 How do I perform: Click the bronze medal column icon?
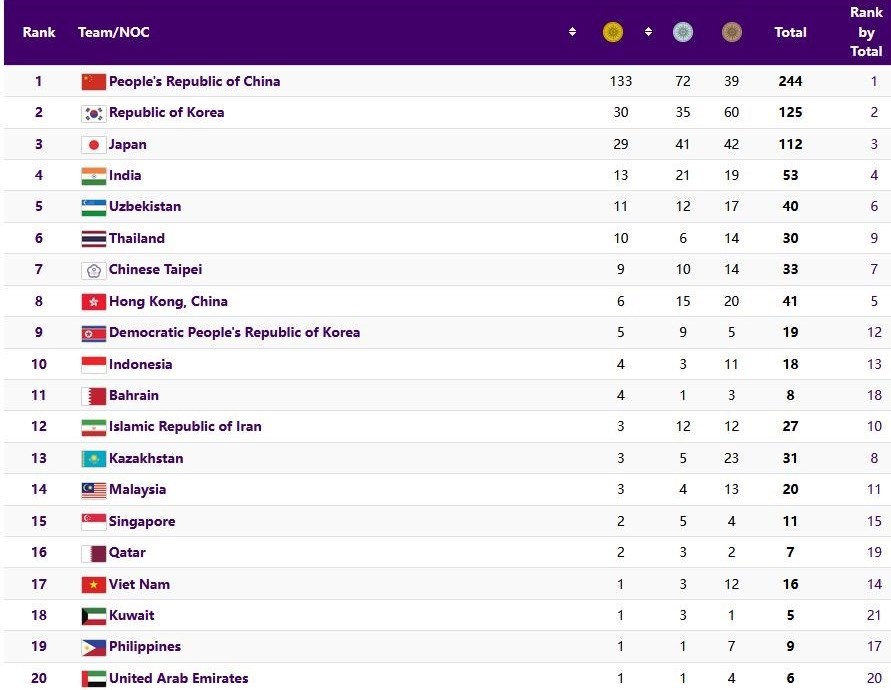(732, 33)
